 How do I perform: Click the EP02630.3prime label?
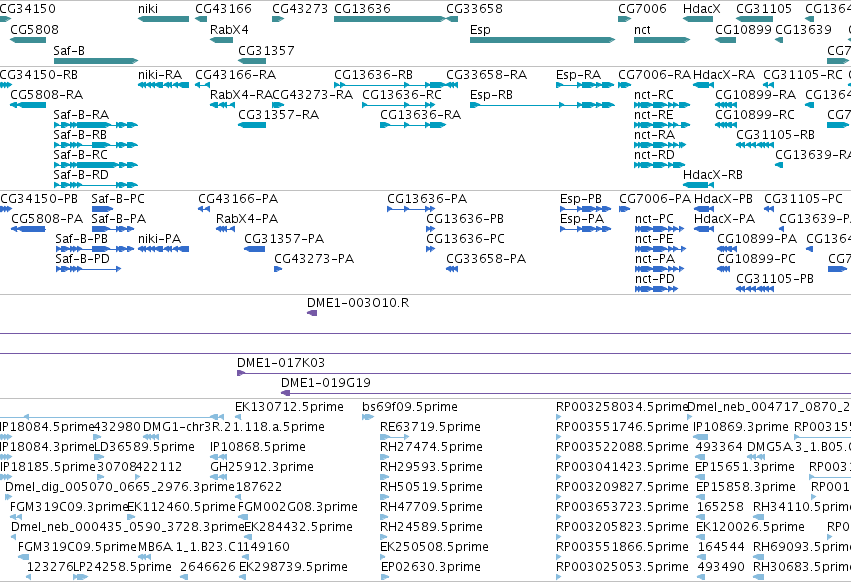pos(431,567)
